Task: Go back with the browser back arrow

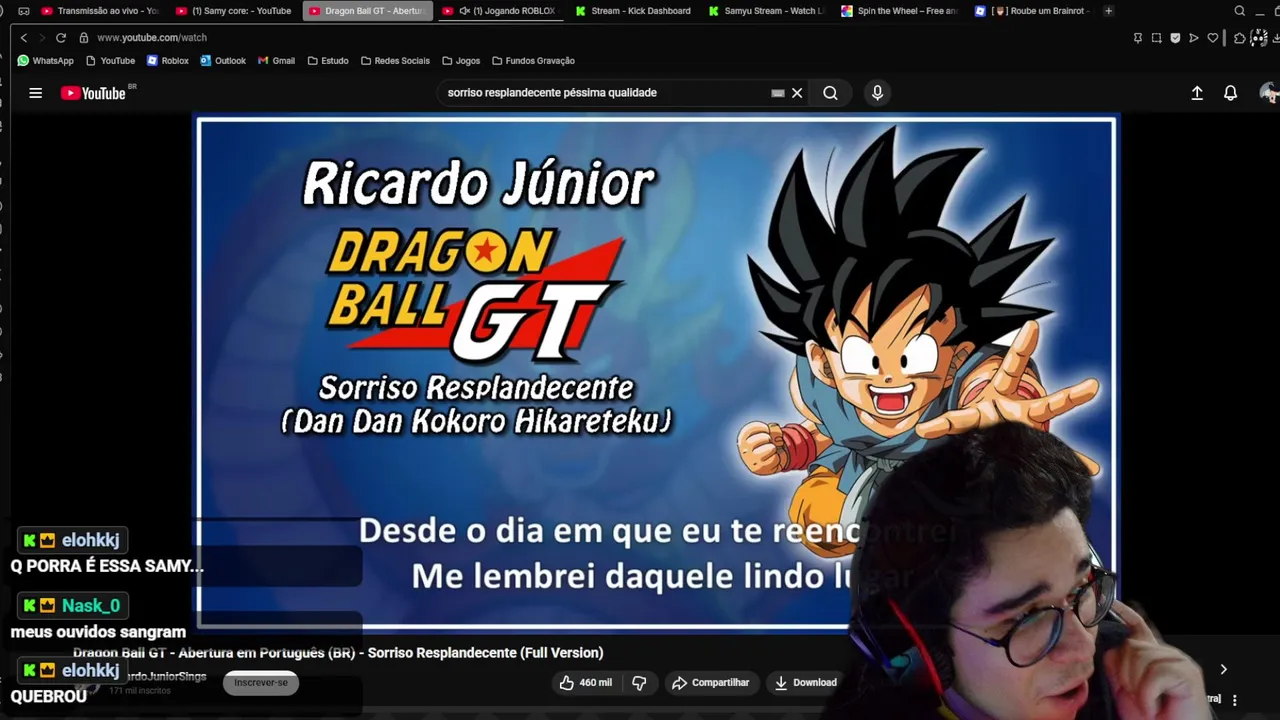Action: pyautogui.click(x=24, y=37)
